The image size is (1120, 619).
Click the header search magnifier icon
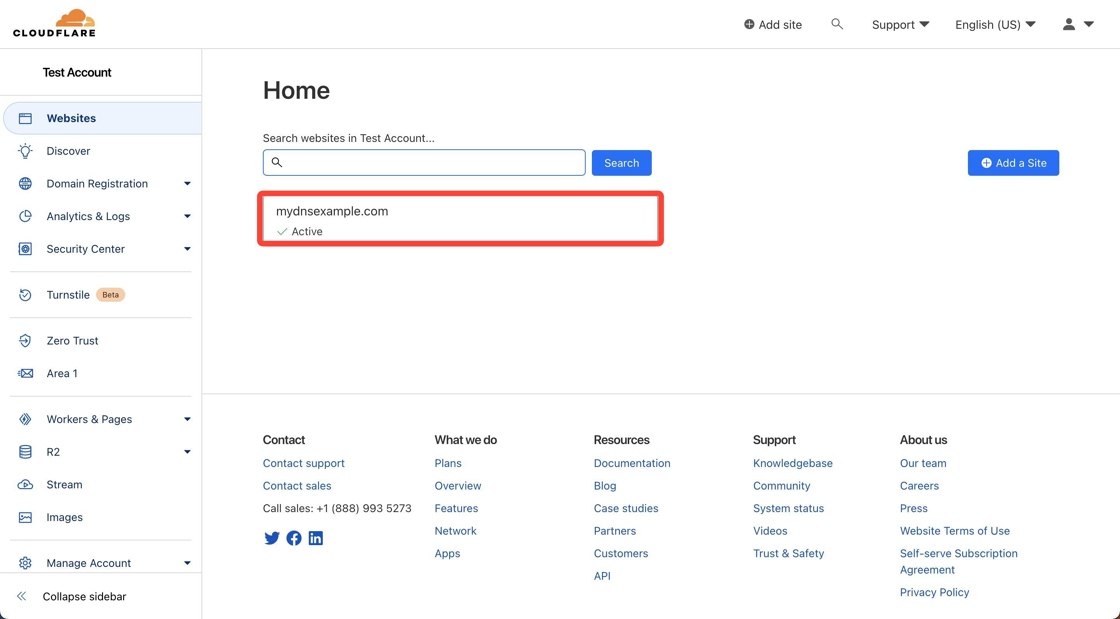837,24
